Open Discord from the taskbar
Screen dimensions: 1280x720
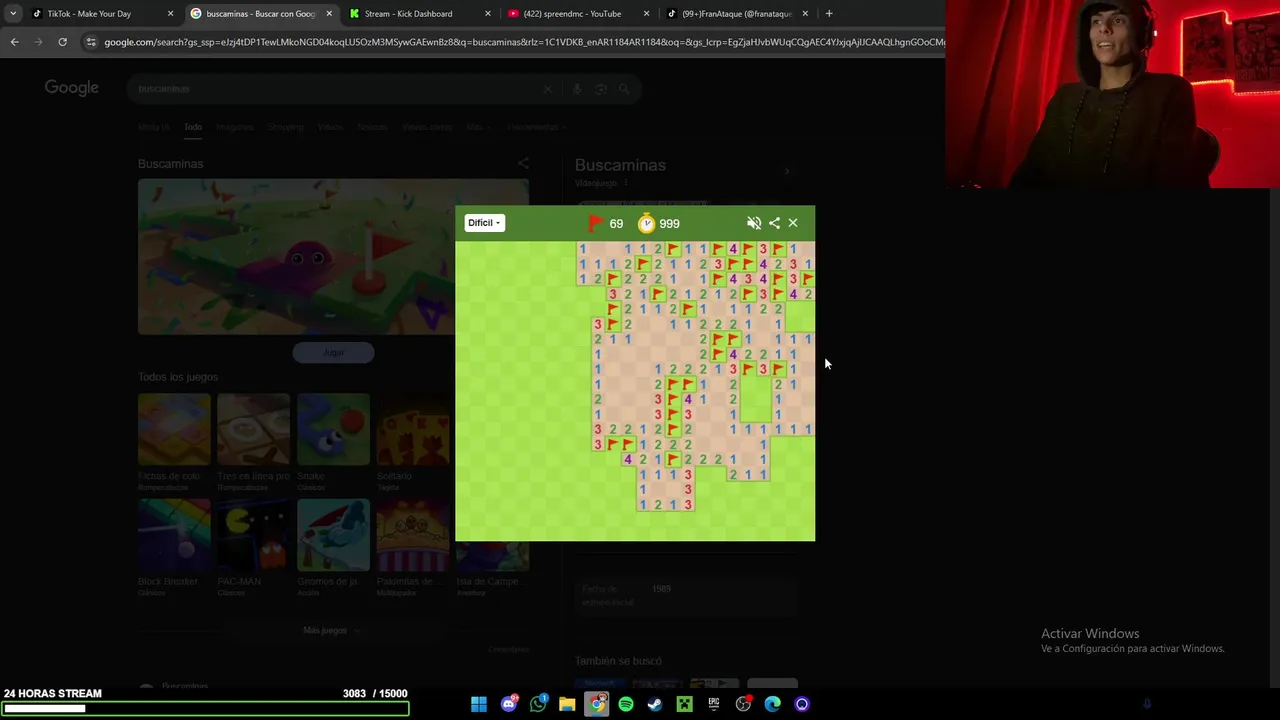point(509,704)
